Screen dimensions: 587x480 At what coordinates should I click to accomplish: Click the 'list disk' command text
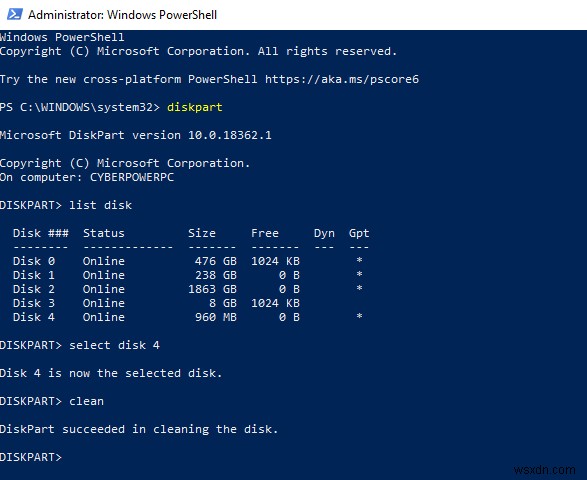[101, 205]
